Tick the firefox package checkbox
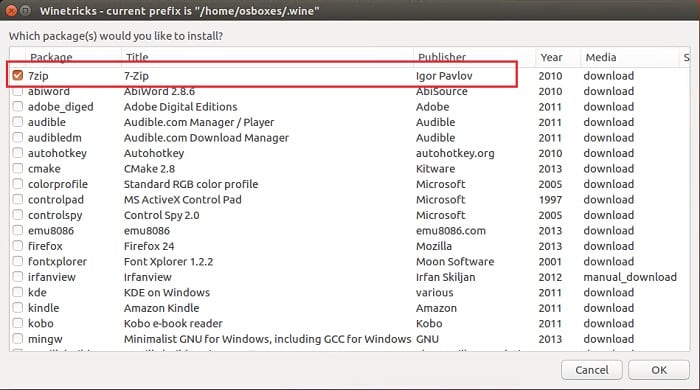This screenshot has height=390, width=700. tap(17, 246)
